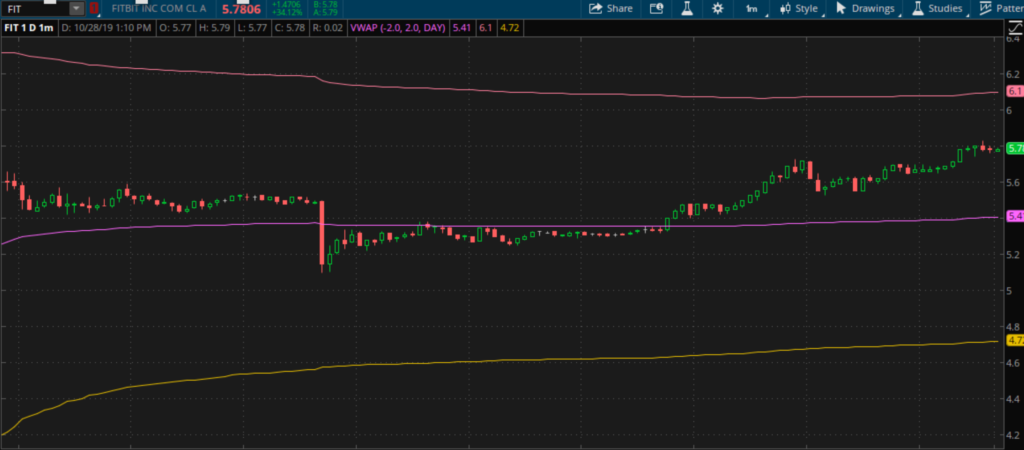Viewport: 1024px width, 450px height.
Task: Click the quick quote card icon
Action: coord(656,8)
